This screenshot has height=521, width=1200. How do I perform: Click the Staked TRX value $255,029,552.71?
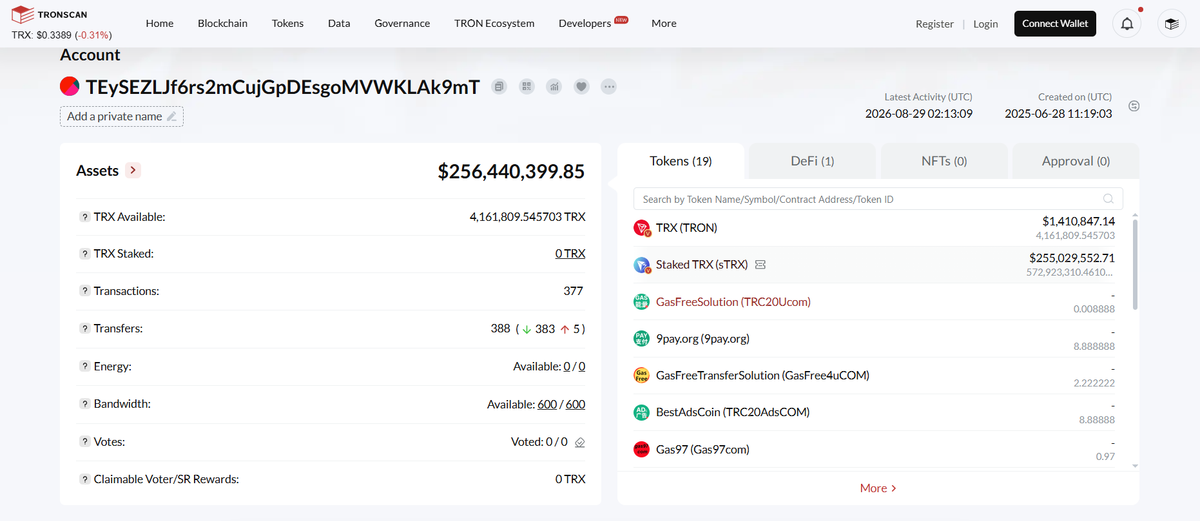[1072, 258]
